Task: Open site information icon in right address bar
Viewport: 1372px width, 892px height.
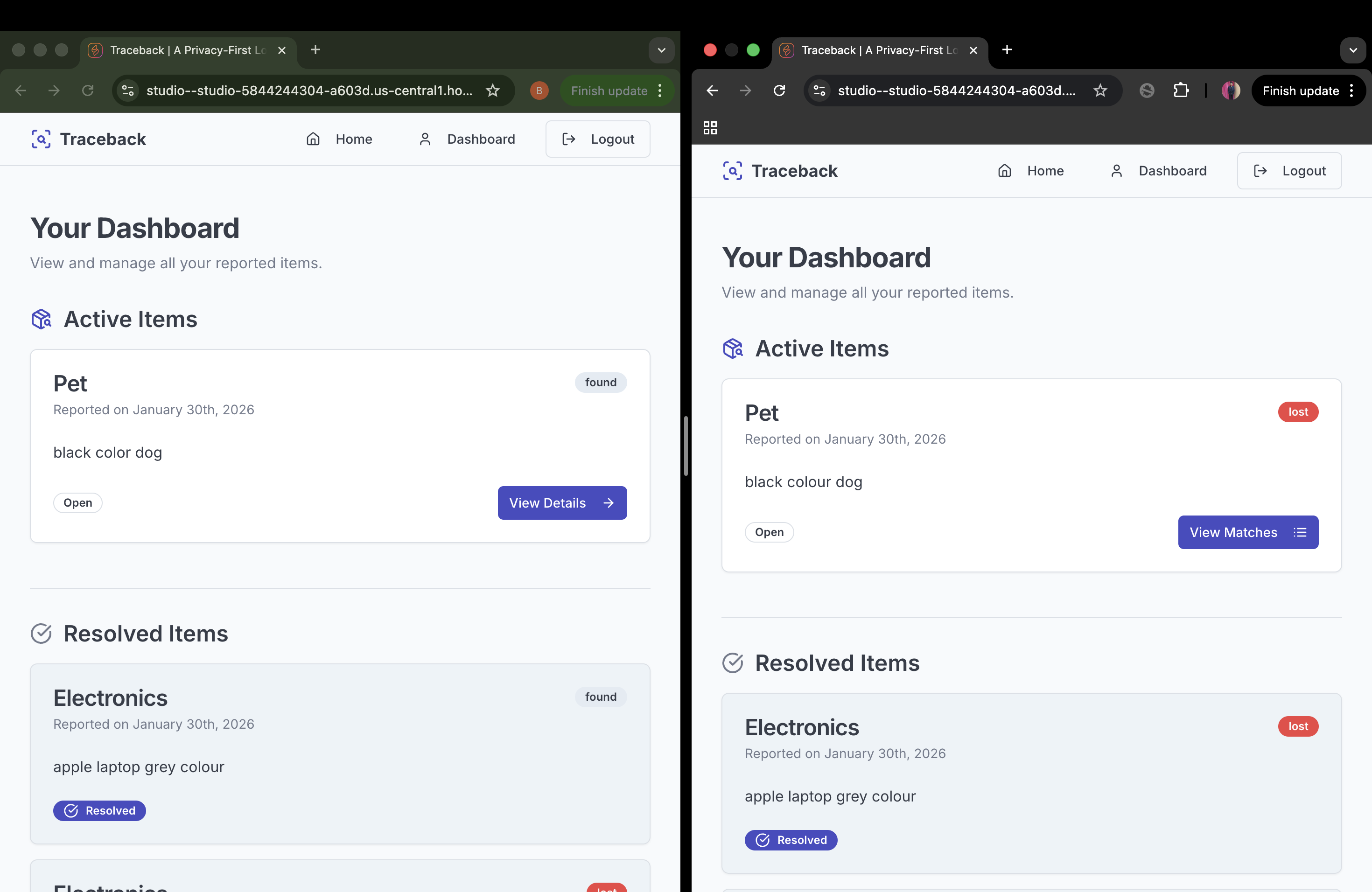Action: (819, 91)
